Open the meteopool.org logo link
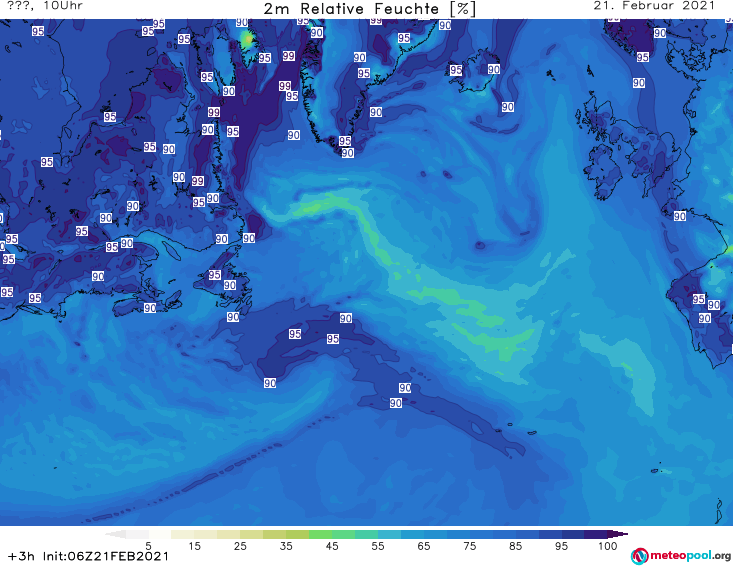The width and height of the screenshot is (733, 566). tap(681, 556)
